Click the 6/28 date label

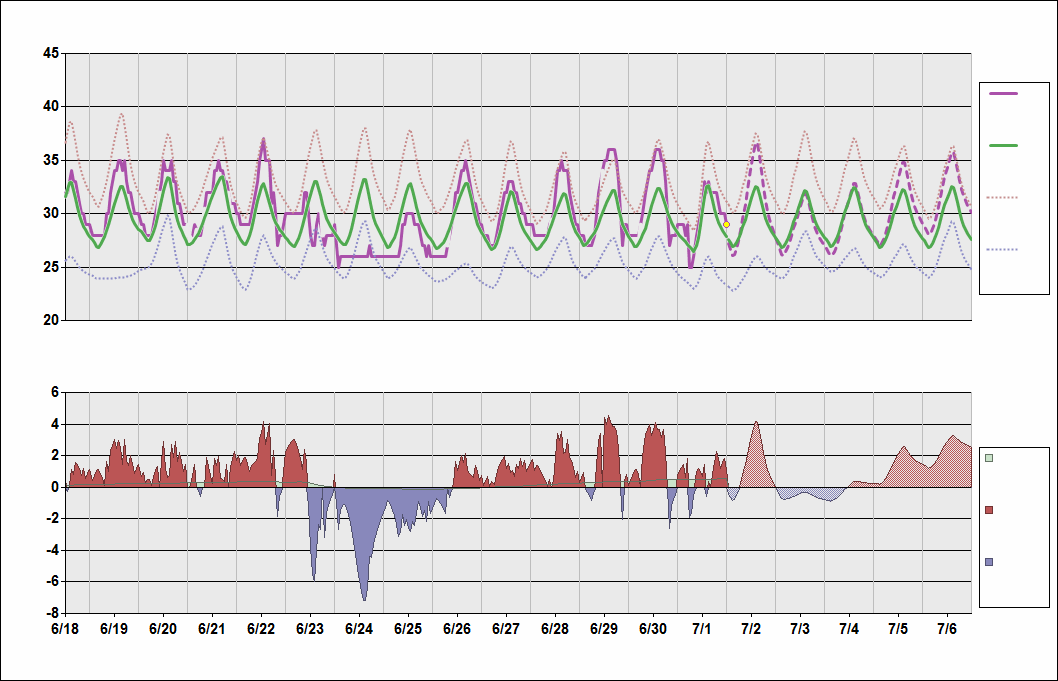(555, 629)
